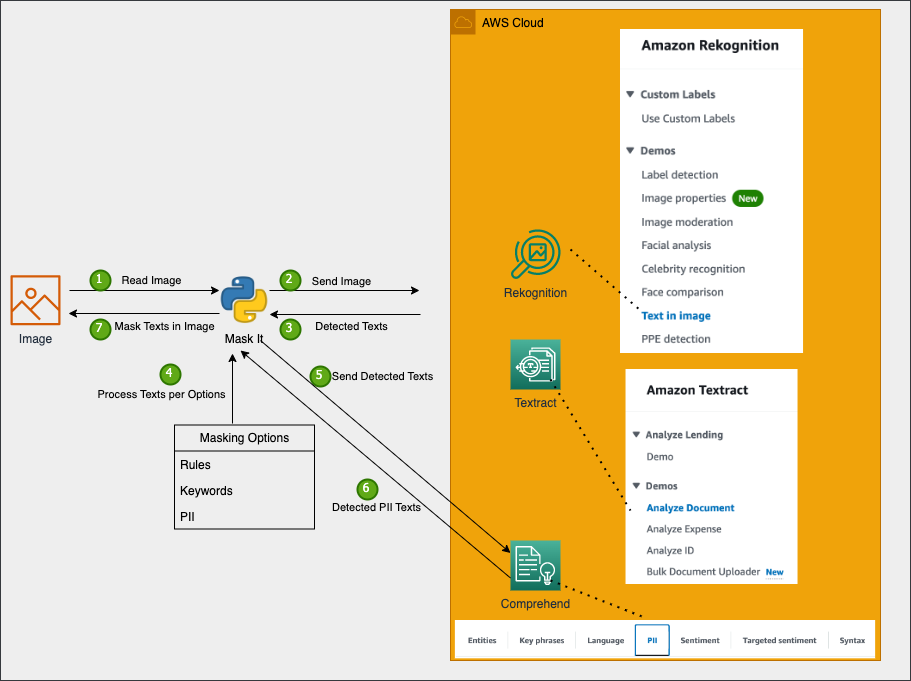911x681 pixels.
Task: Collapse the Custom Labels section
Action: click(x=630, y=94)
